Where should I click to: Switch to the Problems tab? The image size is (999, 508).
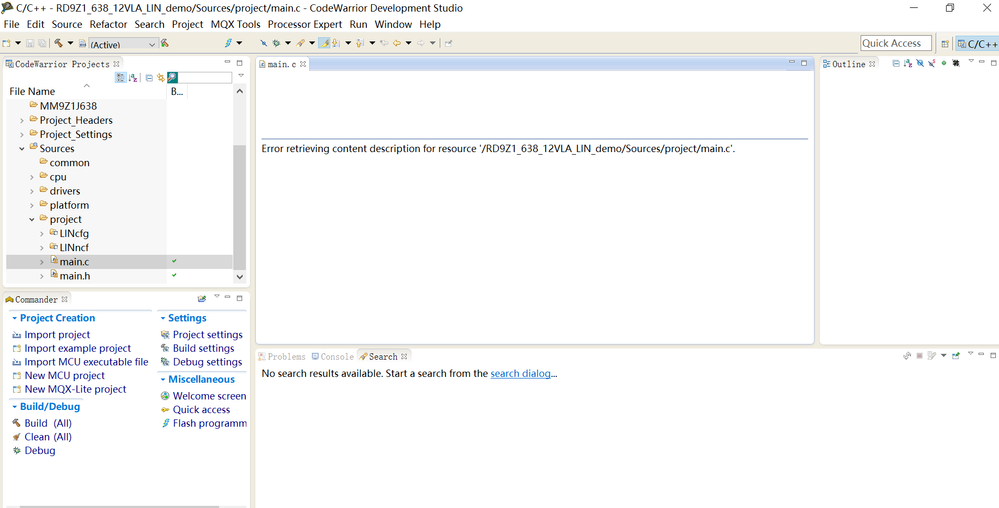pyautogui.click(x=282, y=356)
